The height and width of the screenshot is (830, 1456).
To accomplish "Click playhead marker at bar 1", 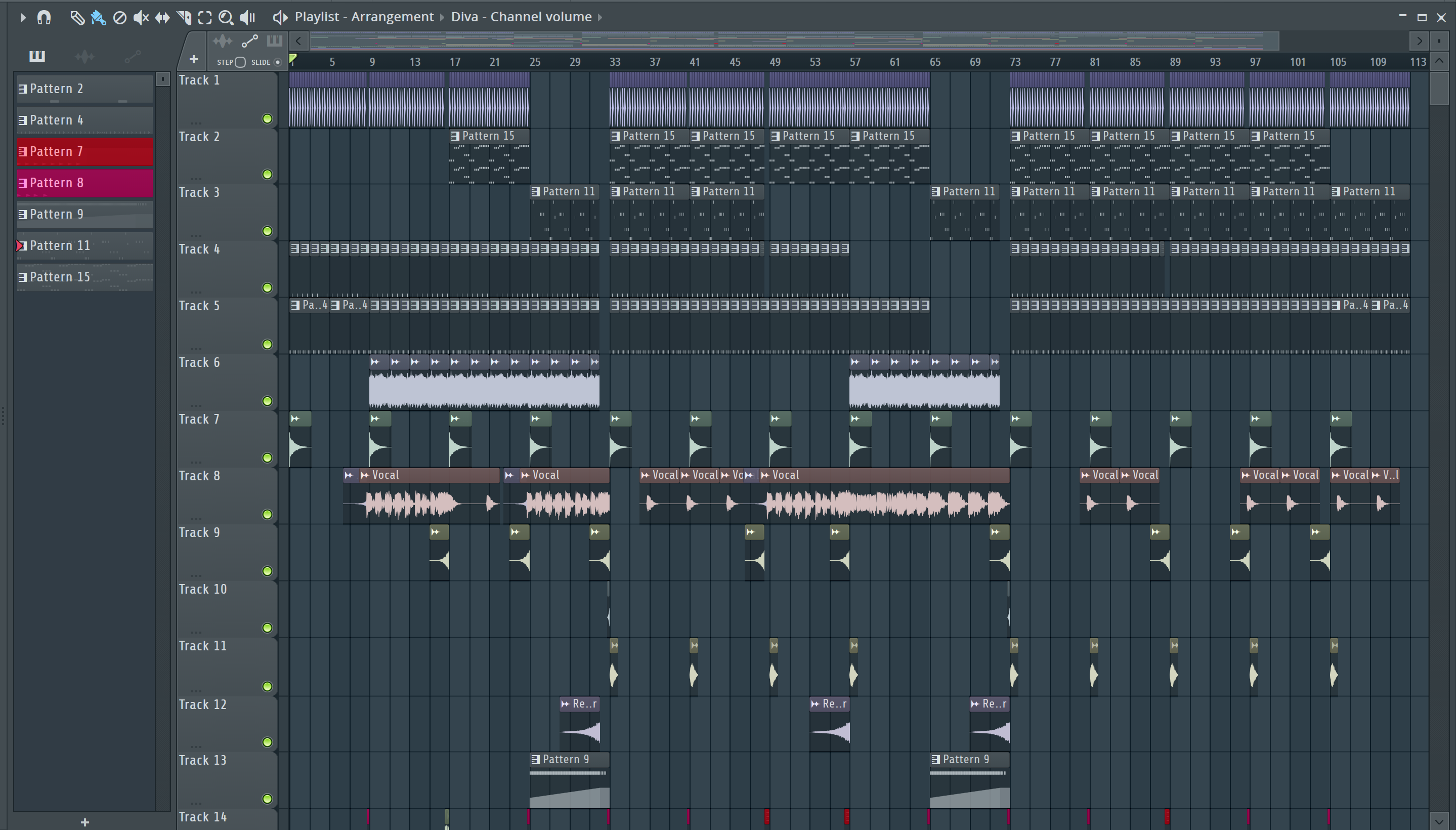I will (x=293, y=58).
